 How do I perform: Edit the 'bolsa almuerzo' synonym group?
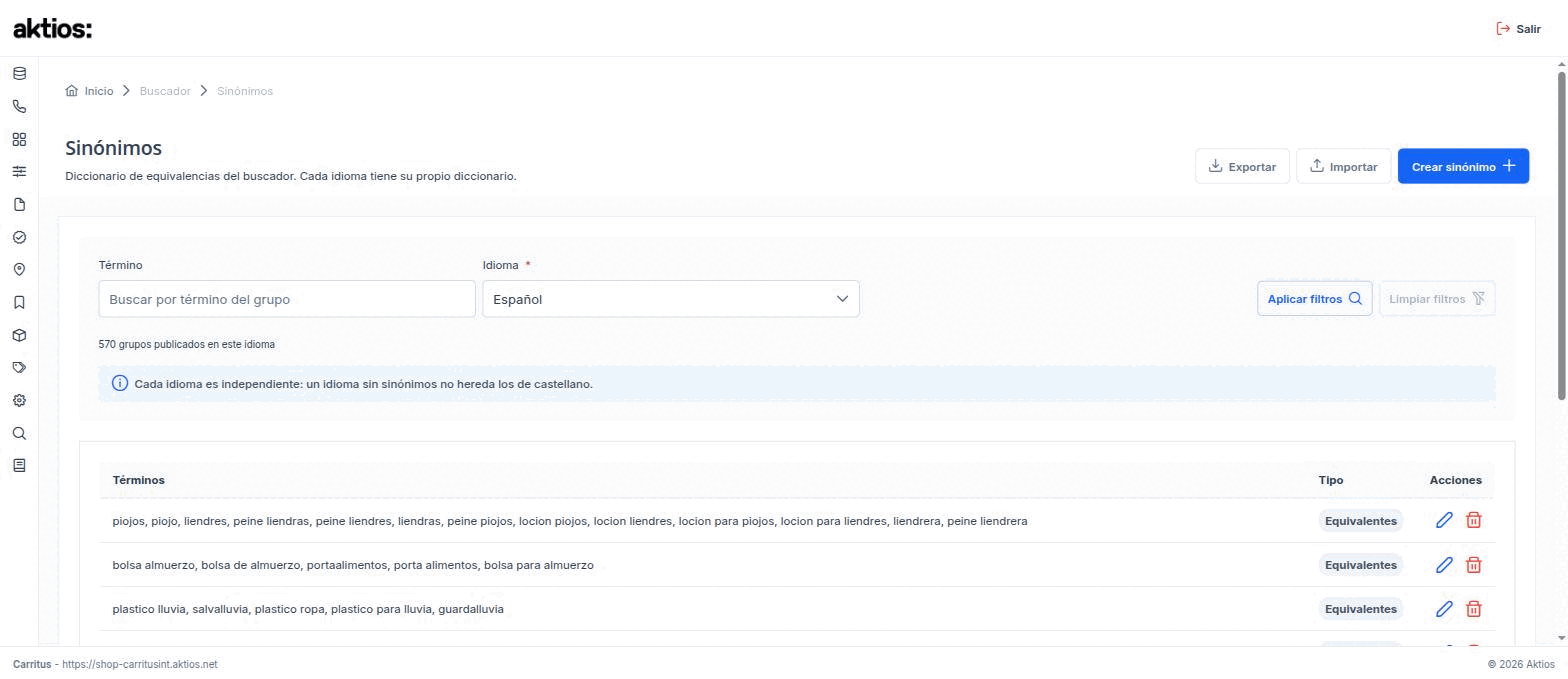click(x=1444, y=565)
